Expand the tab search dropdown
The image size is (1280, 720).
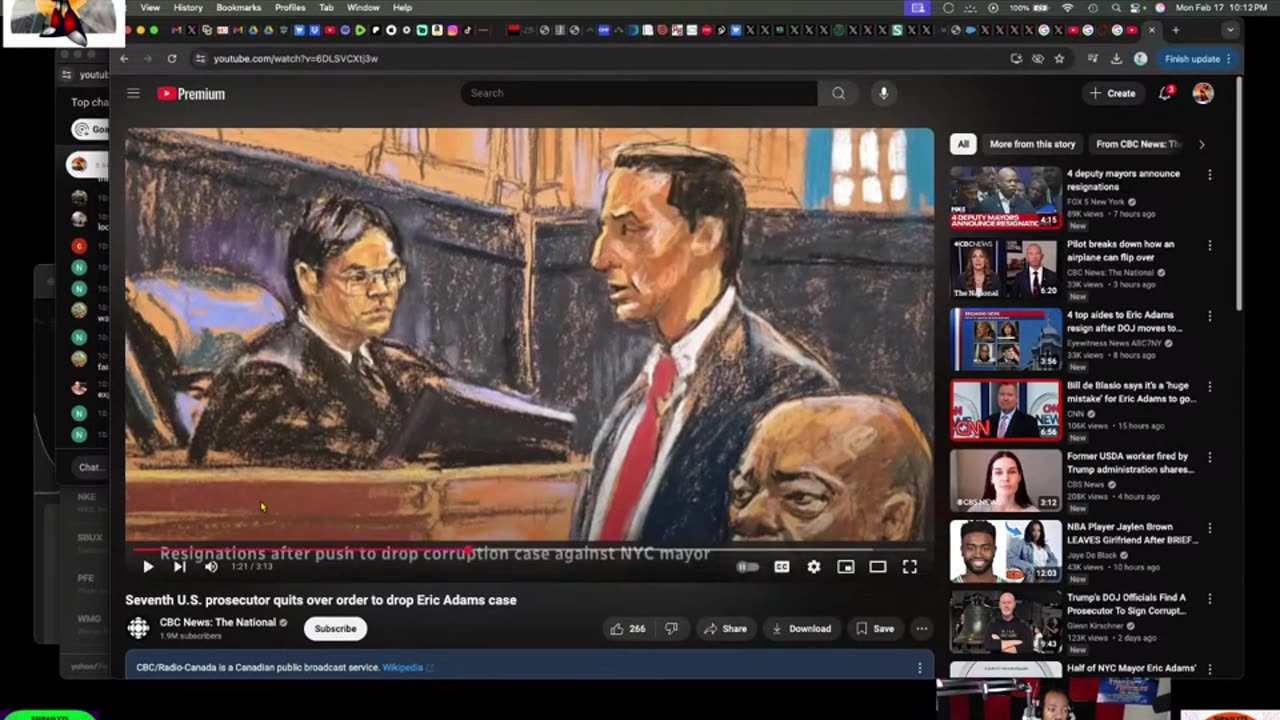coord(1230,30)
